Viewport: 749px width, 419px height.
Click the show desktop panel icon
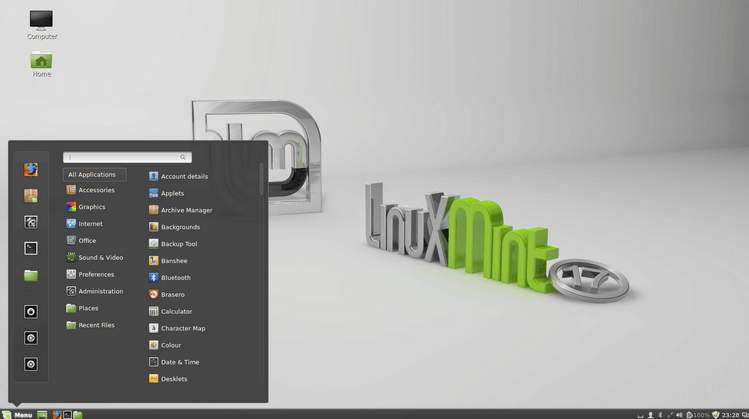click(x=42, y=415)
